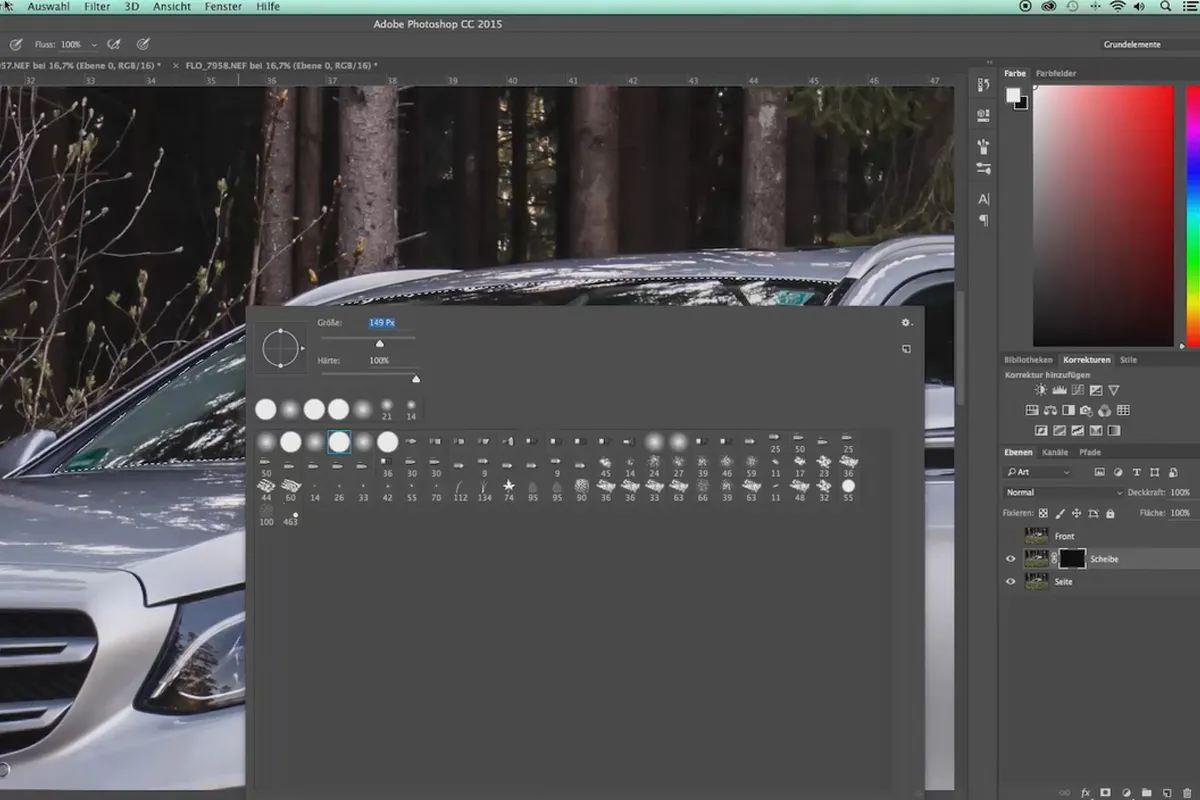Add a Vibrance adjustment layer
This screenshot has width=1200, height=800.
pyautogui.click(x=1113, y=390)
